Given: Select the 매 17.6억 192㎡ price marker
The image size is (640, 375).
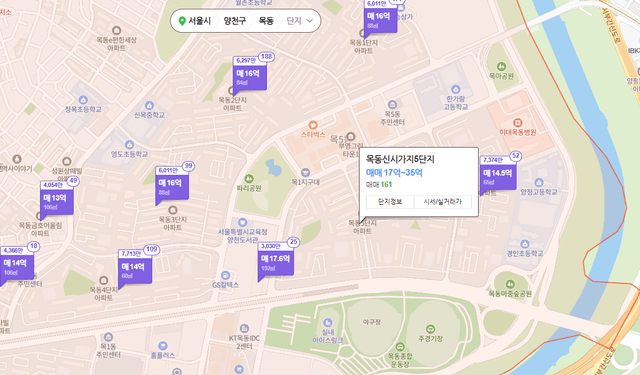Looking at the screenshot, I should (x=276, y=262).
